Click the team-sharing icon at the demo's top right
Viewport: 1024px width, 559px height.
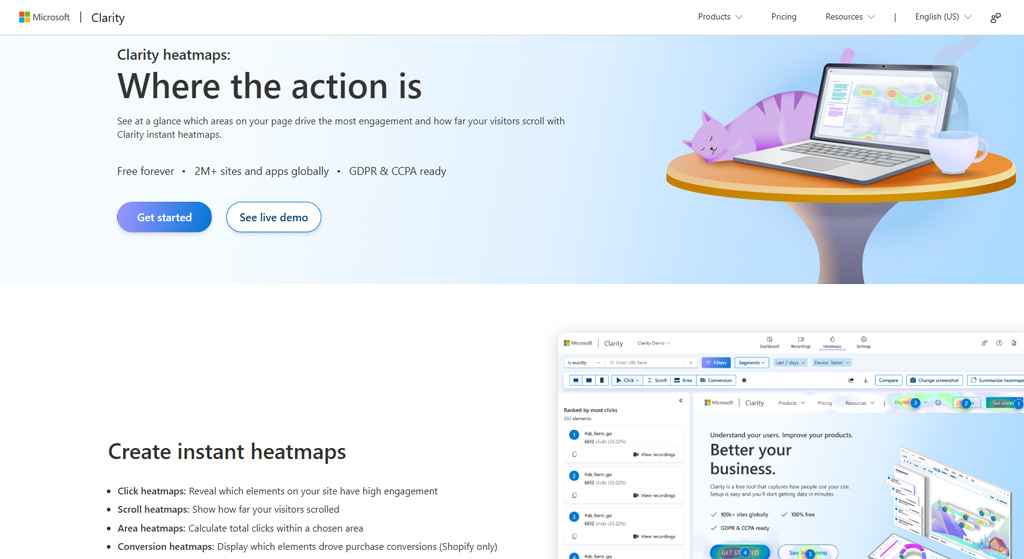point(984,343)
